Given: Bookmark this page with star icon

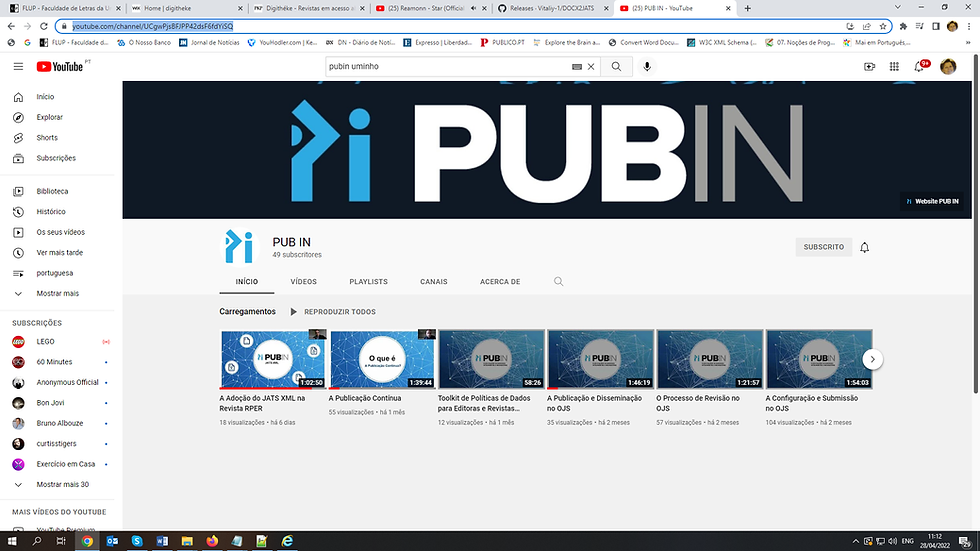Looking at the screenshot, I should tap(883, 26).
